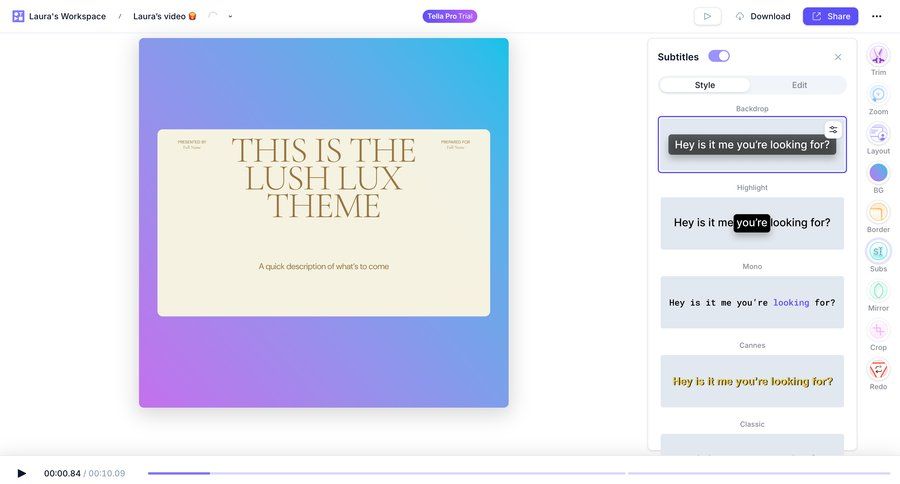
Task: Expand the dropdown arrow beside undo
Action: (x=230, y=16)
